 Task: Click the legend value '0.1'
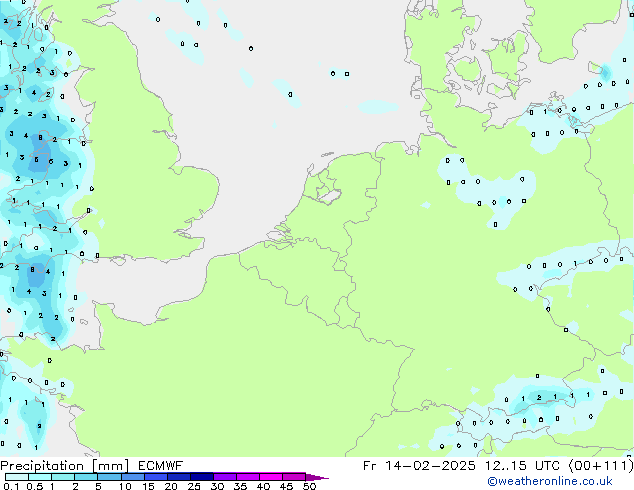(x=11, y=486)
